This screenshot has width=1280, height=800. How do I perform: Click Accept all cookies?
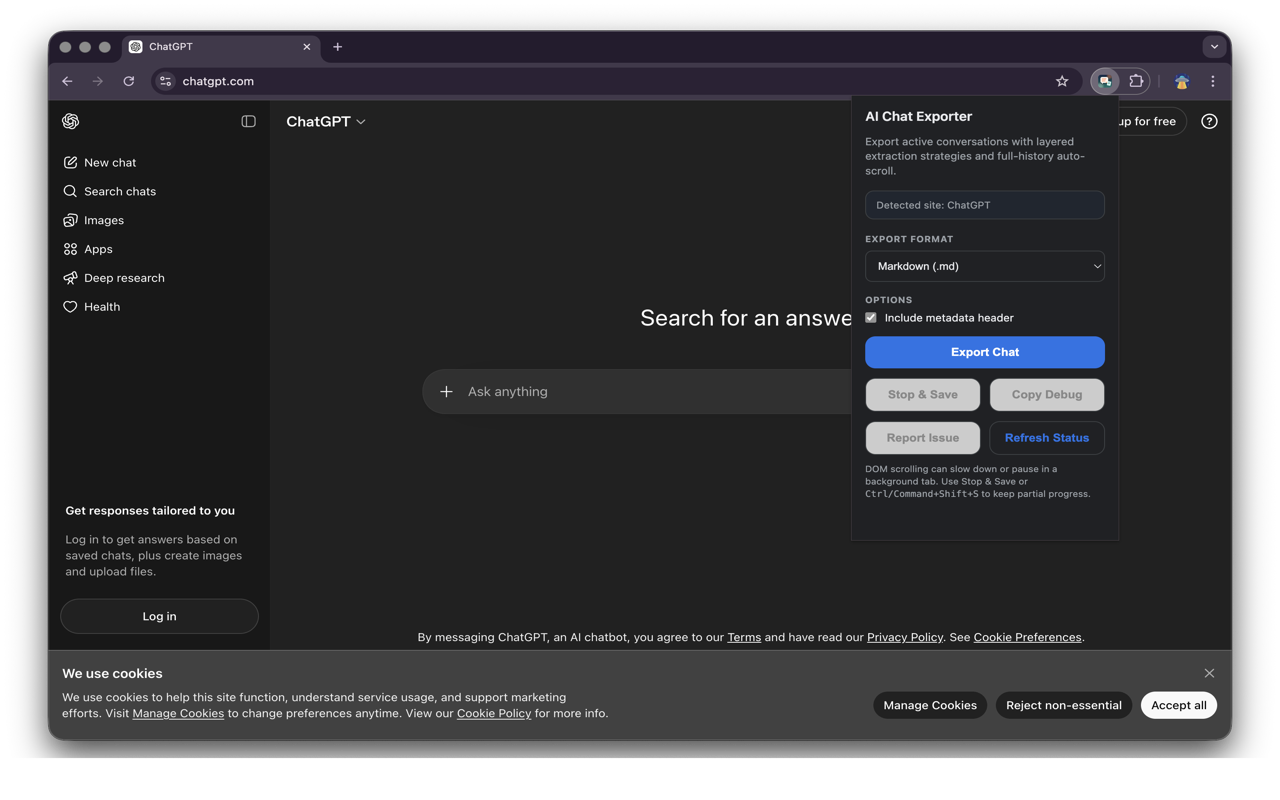(x=1179, y=705)
